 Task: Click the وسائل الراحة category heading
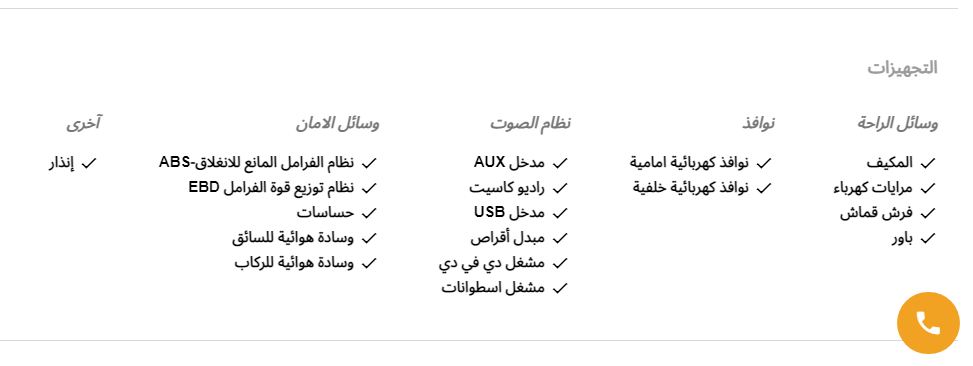898,123
